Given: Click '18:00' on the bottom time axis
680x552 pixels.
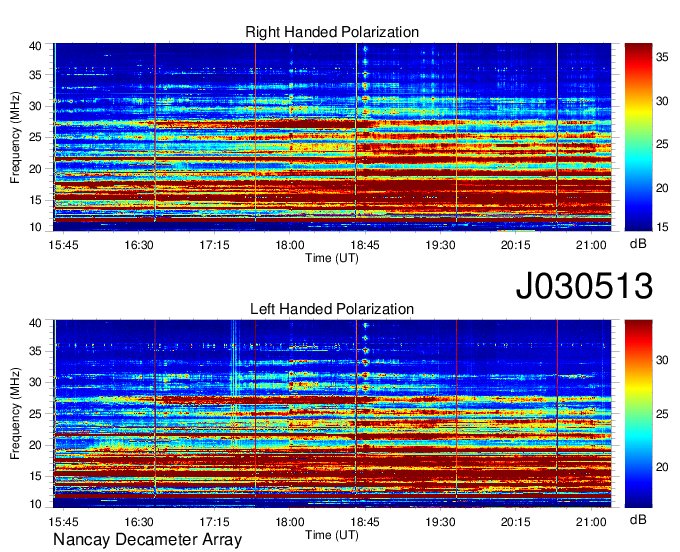Looking at the screenshot, I should (x=290, y=522).
